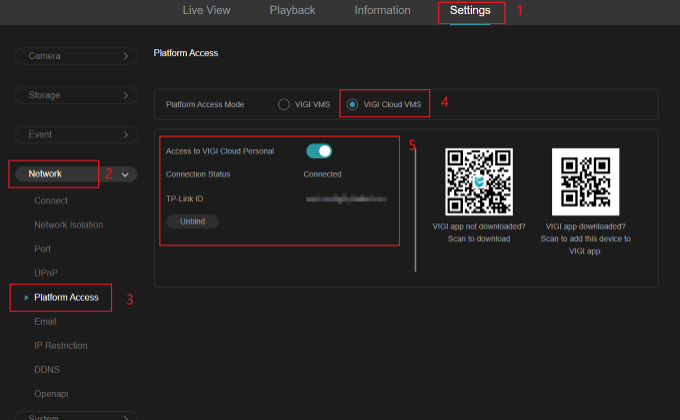Screen dimensions: 680x420
Task: Select the Settings tab
Action: [x=469, y=11]
